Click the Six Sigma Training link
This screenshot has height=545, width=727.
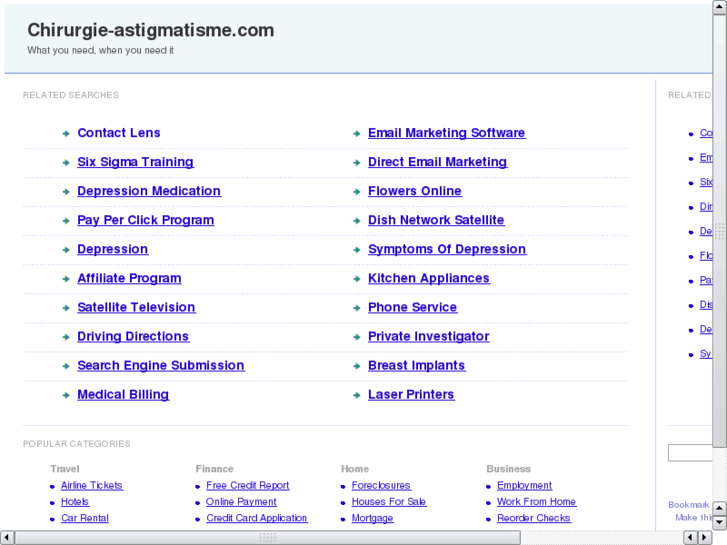[x=135, y=162]
